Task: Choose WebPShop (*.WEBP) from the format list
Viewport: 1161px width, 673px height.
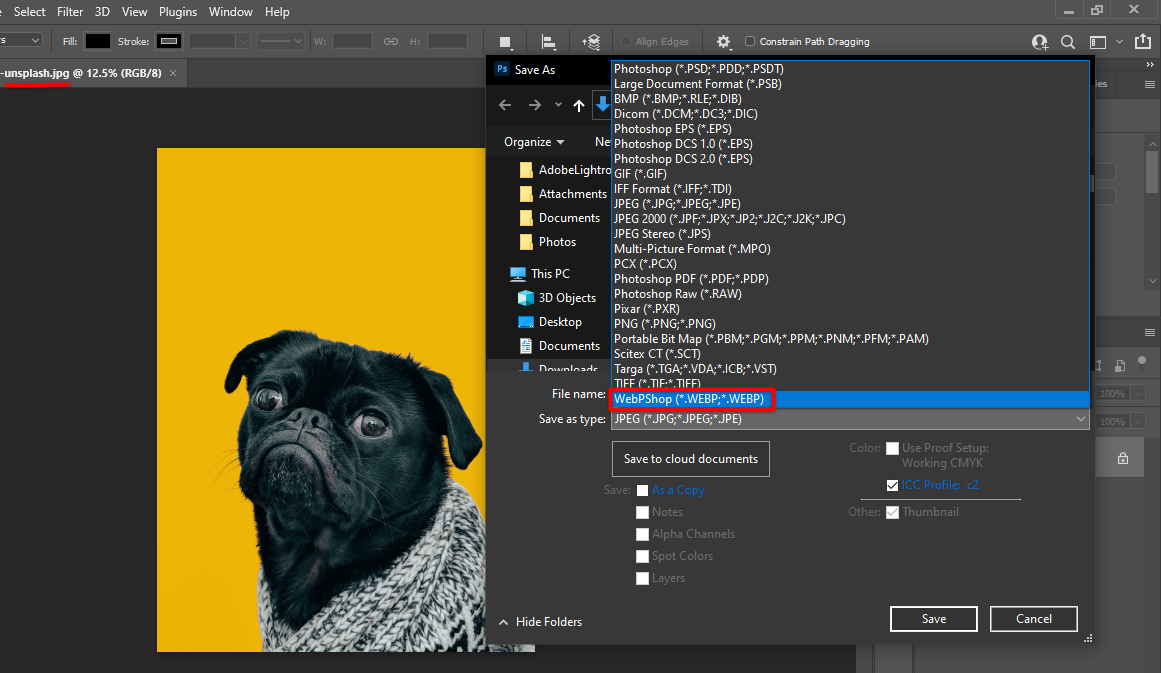Action: 689,399
